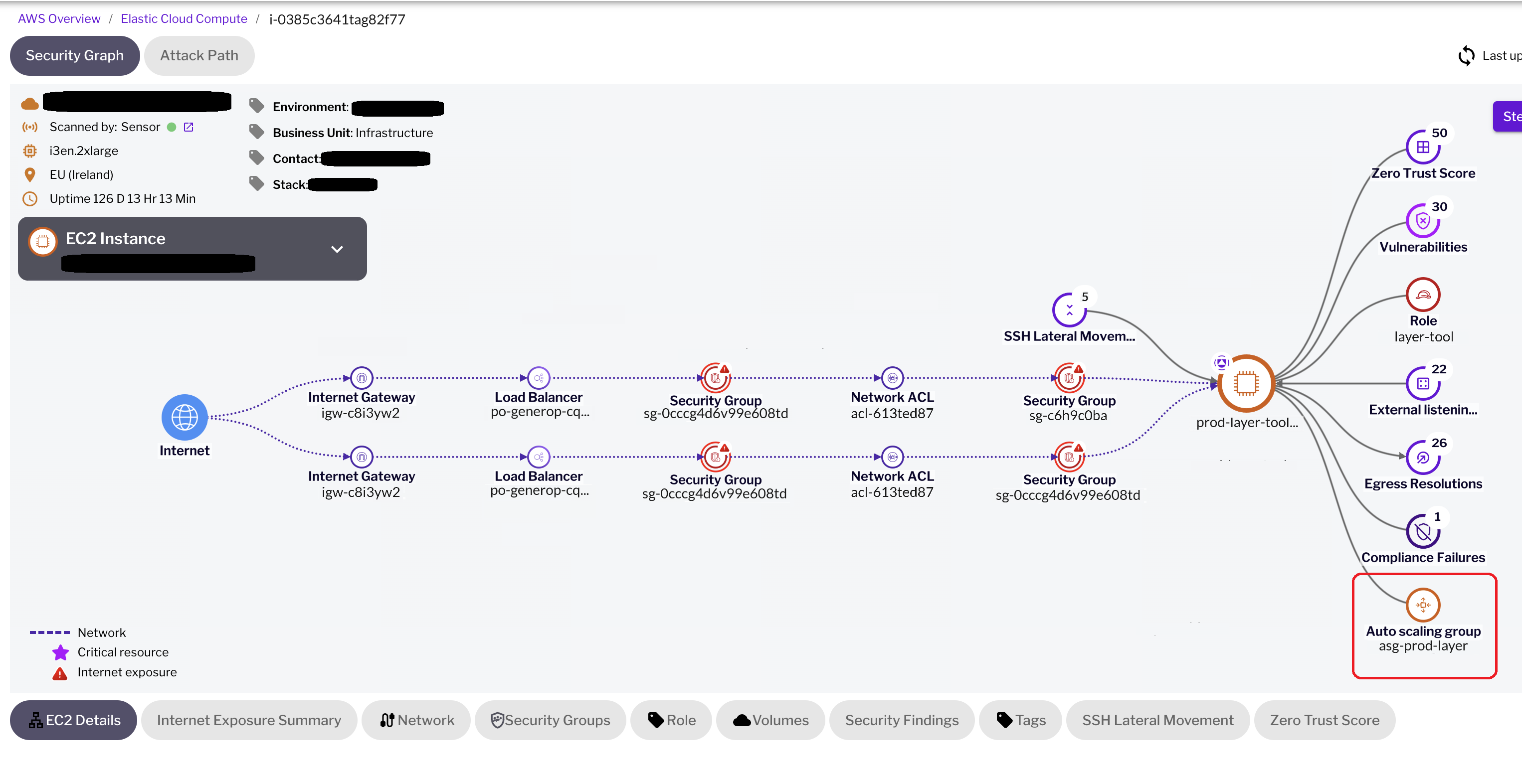The width and height of the screenshot is (1522, 784).
Task: Open the Network tab at the bottom
Action: coord(416,720)
